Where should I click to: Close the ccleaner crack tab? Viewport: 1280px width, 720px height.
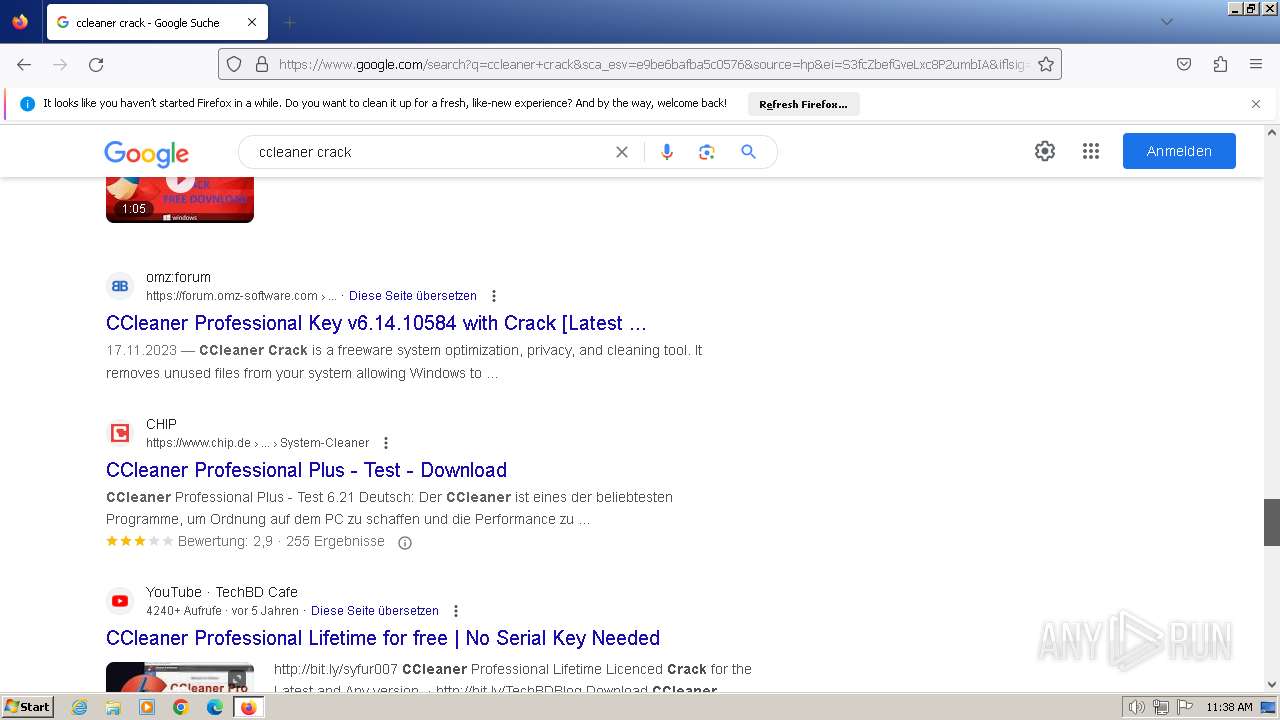coord(252,22)
